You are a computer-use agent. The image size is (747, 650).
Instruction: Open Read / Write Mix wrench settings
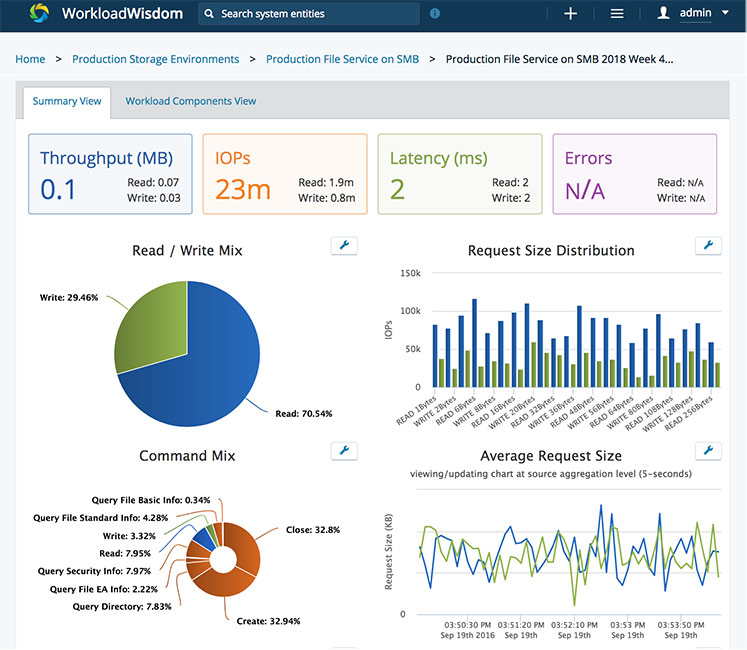point(343,246)
